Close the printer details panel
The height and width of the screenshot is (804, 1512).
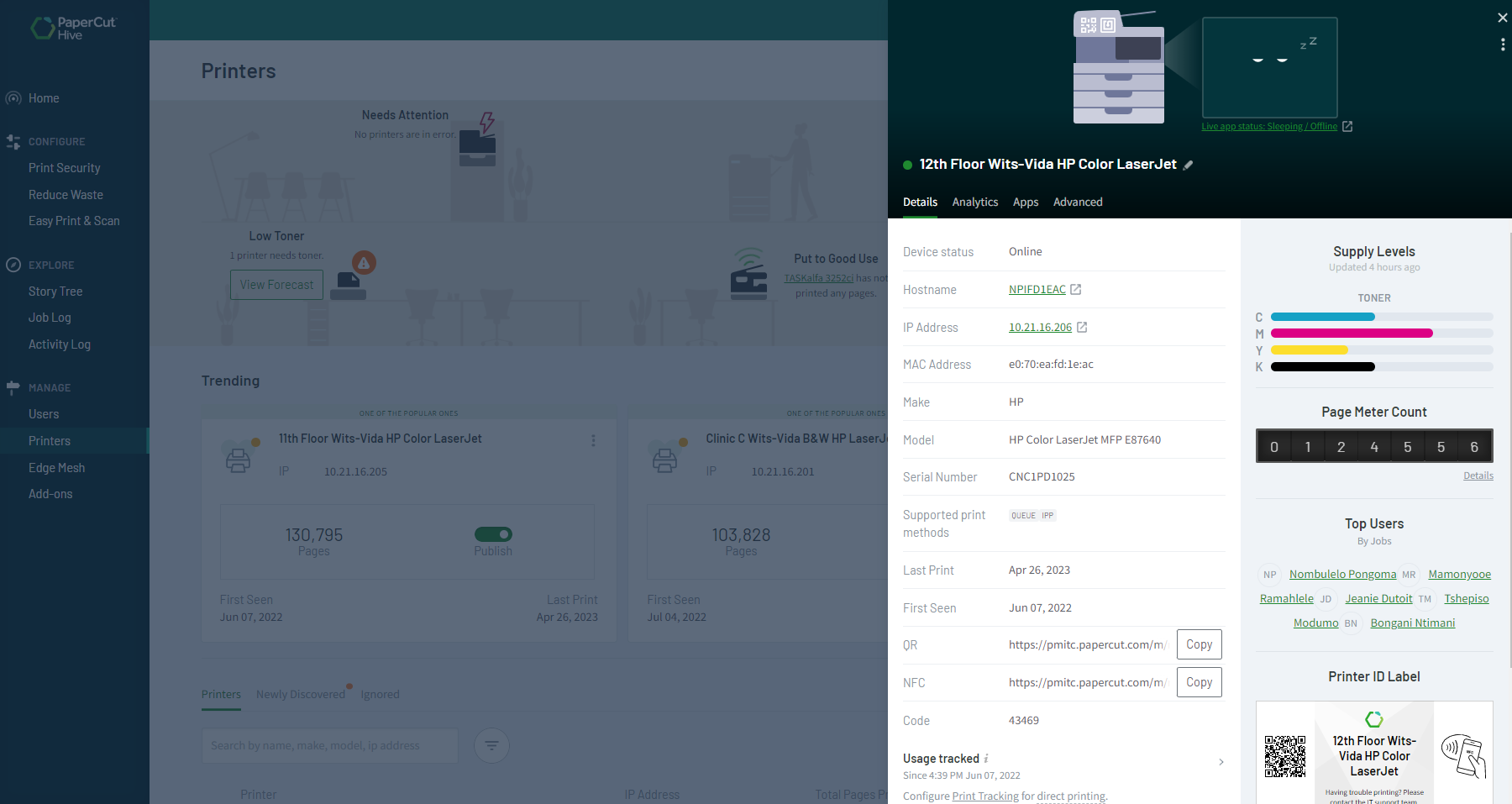1502,18
